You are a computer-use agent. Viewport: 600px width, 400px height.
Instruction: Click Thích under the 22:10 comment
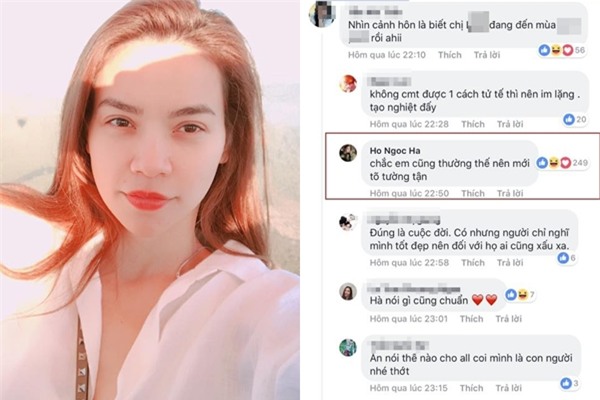[x=450, y=55]
